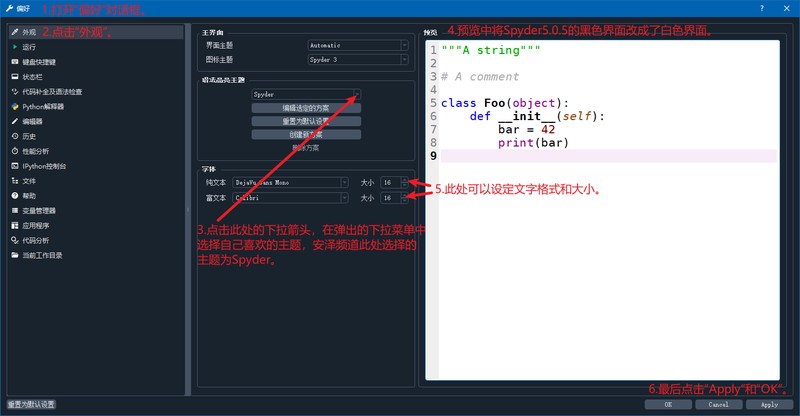Select the 外观 brush icon in sidebar
800x416 pixels.
point(15,32)
